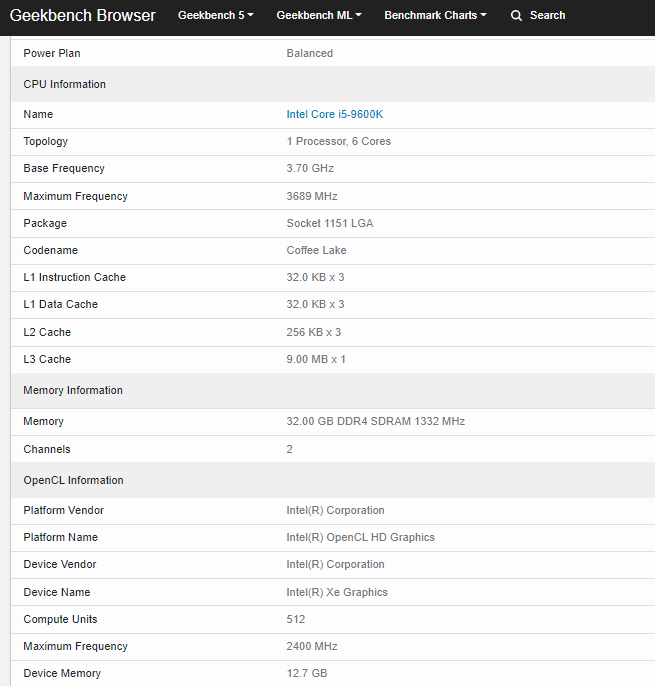Viewport: 655px width, 686px height.
Task: Select the Power Plan value Balanced
Action: coord(310,53)
